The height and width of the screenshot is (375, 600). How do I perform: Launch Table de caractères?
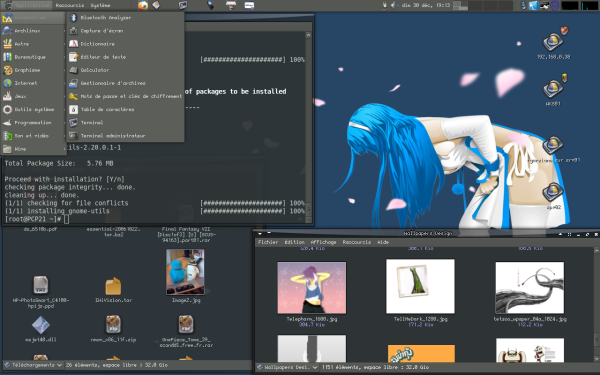pos(125,109)
